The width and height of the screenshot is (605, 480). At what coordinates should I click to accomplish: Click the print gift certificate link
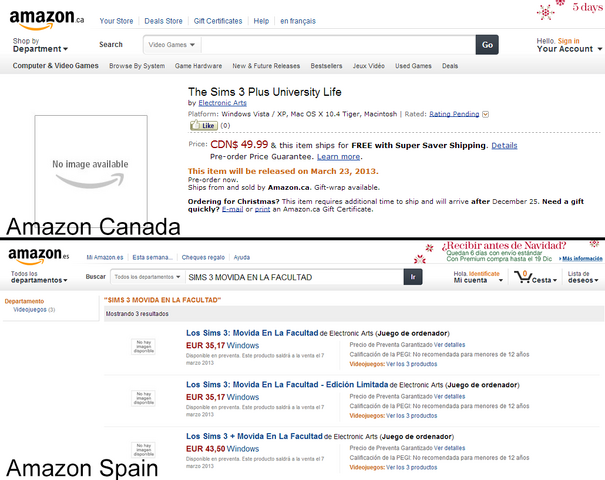tap(262, 210)
